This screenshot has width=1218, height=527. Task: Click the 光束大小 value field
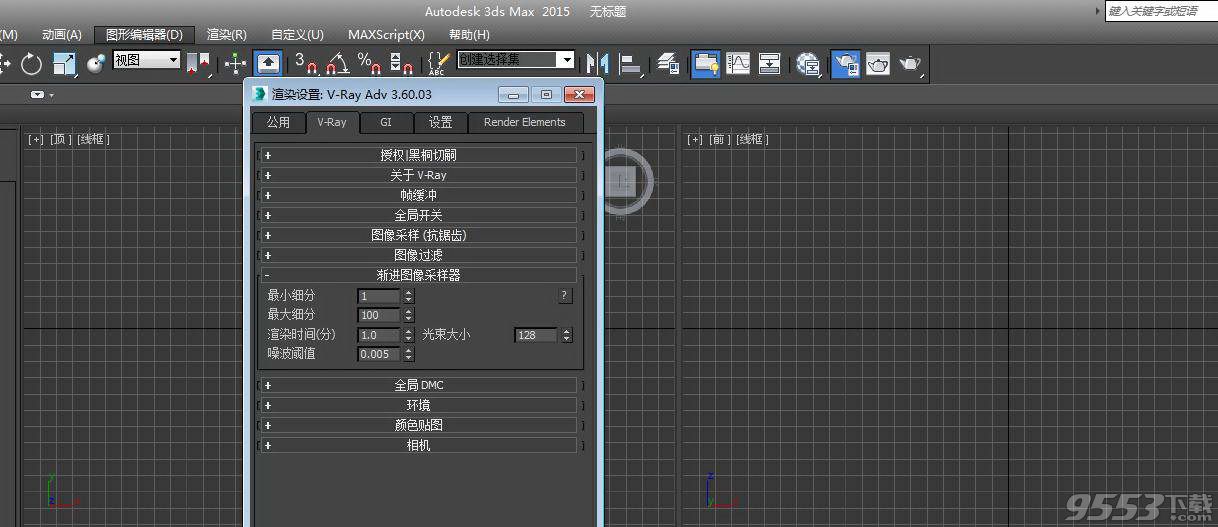pyautogui.click(x=537, y=335)
